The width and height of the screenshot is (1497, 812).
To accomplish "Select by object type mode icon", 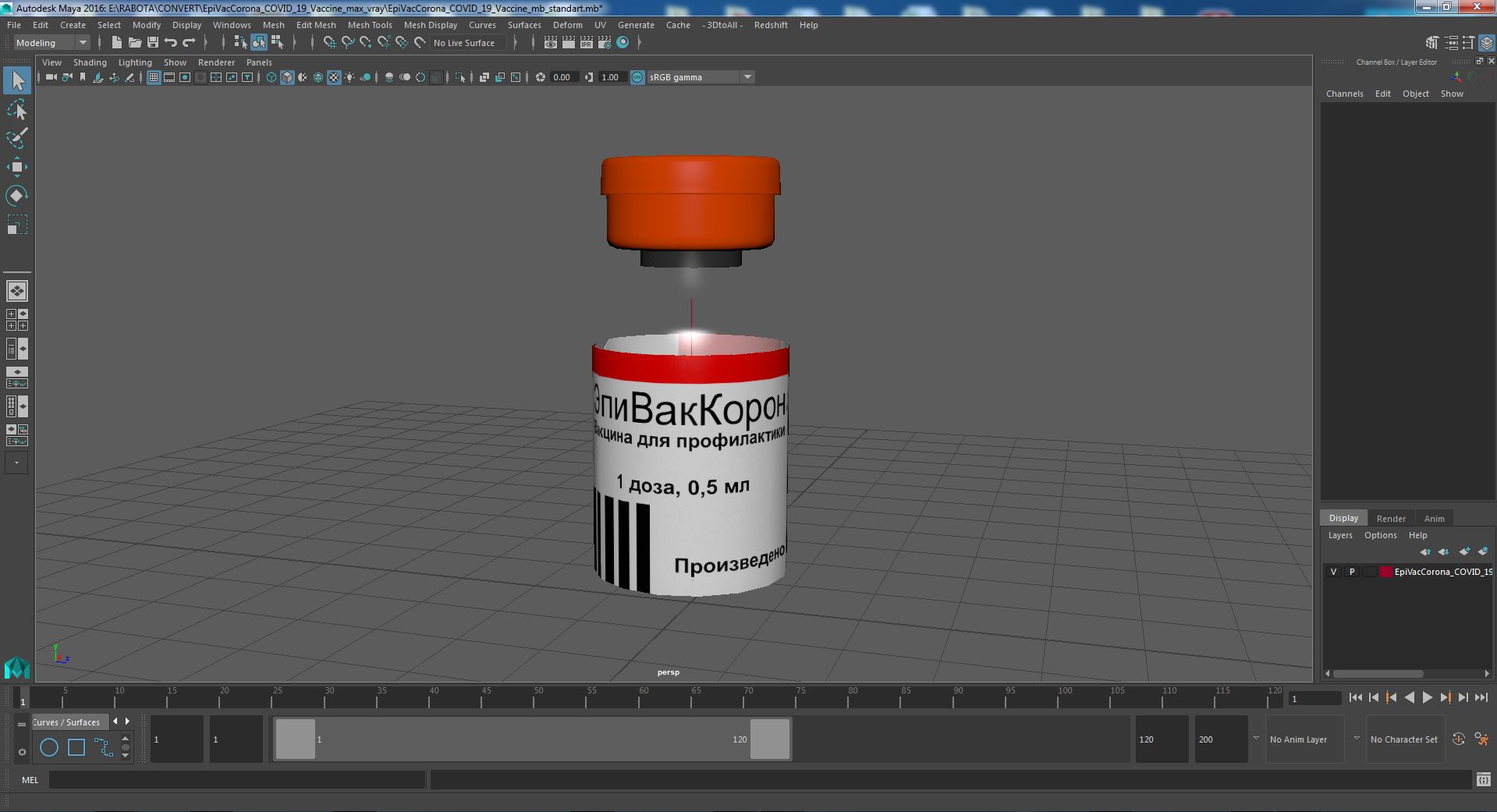I will click(x=258, y=43).
